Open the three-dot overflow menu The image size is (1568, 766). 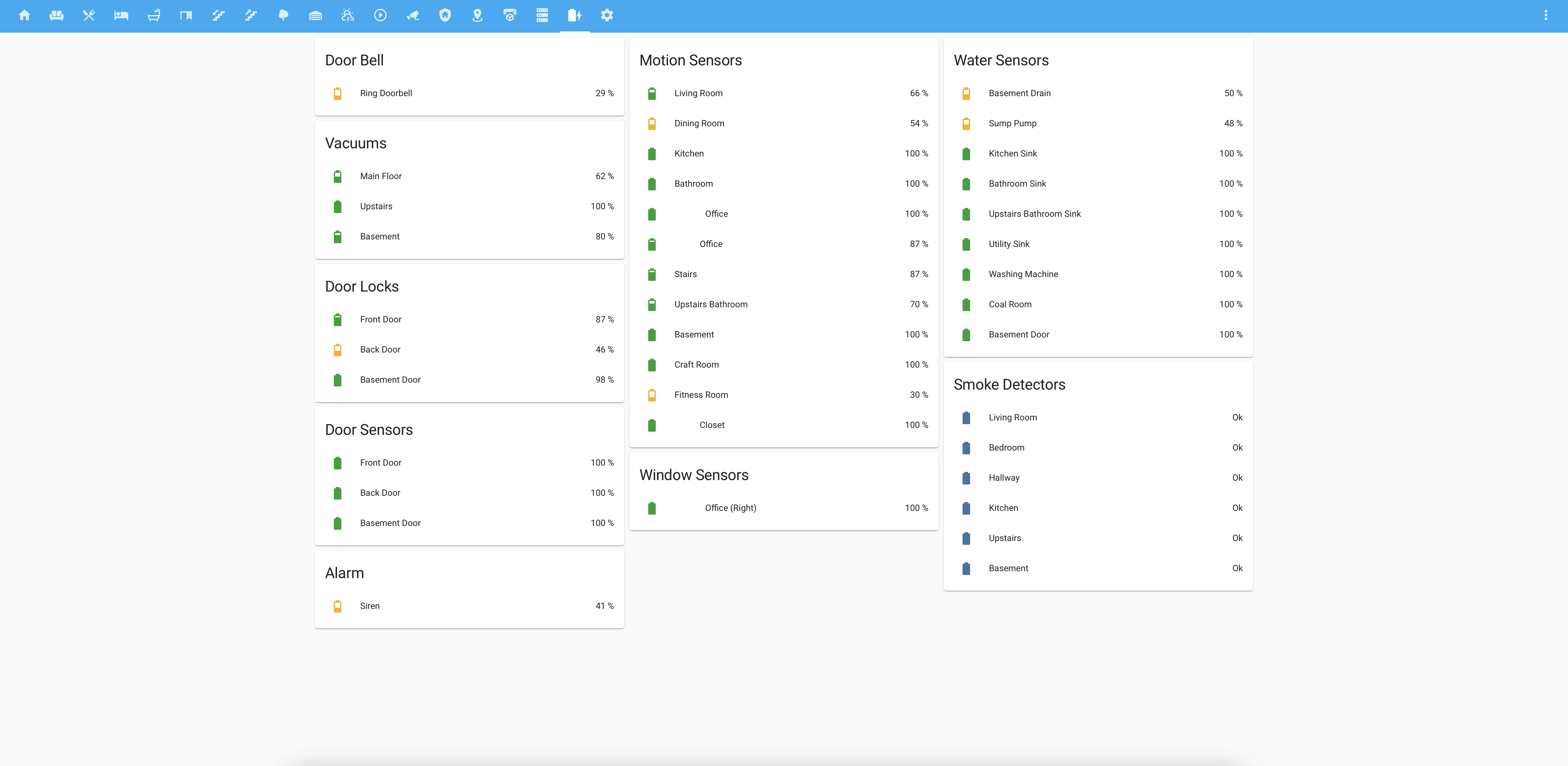1545,15
